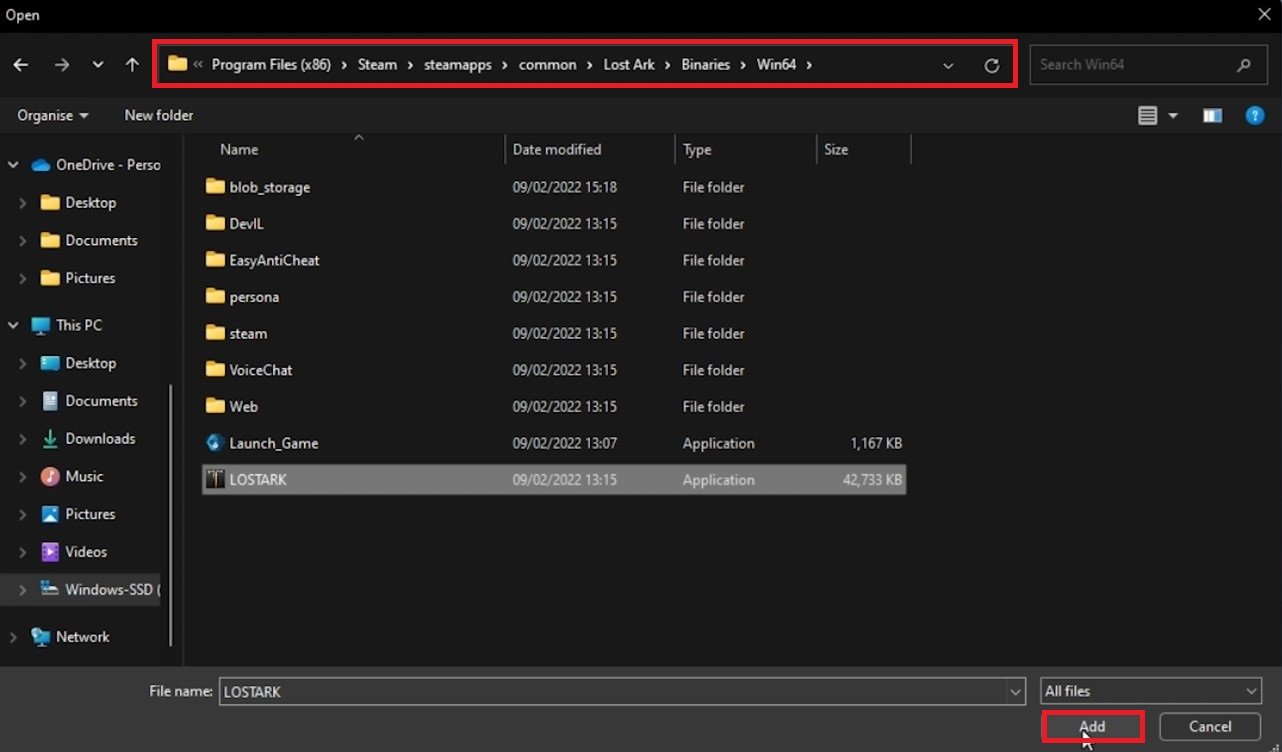
Task: Select the blob_storage folder
Action: pyautogui.click(x=269, y=187)
